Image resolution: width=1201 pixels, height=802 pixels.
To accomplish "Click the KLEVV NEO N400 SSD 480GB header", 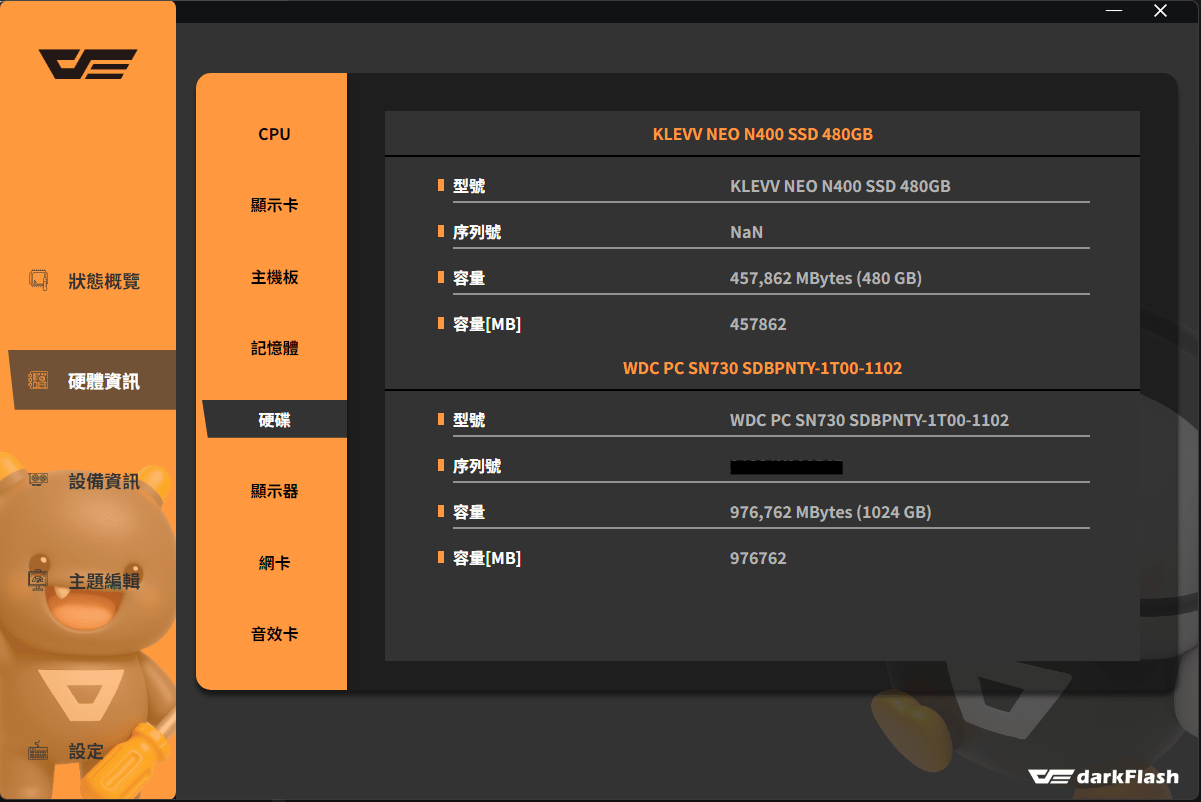I will pos(762,134).
